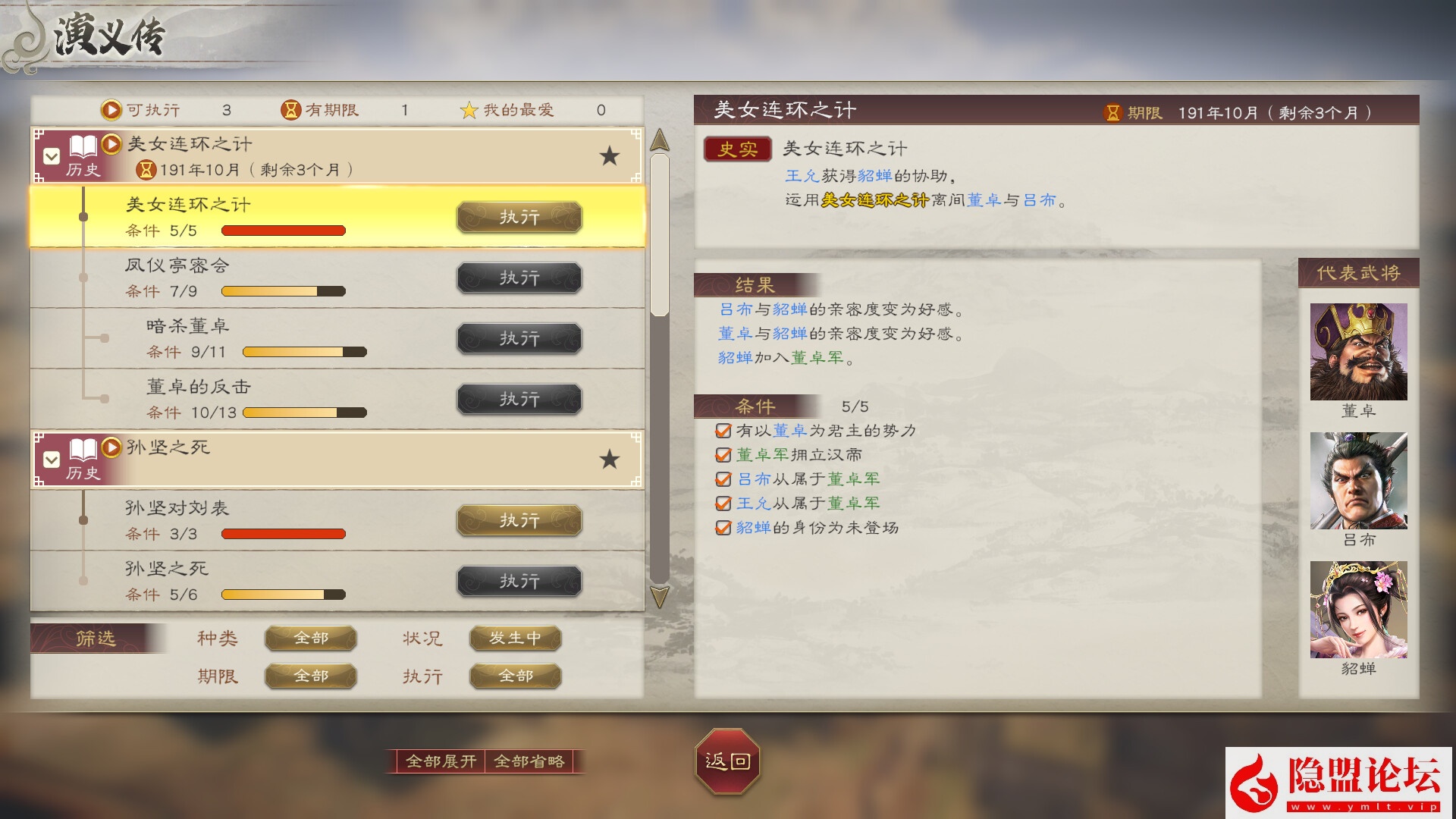
Task: Open the 种类 filter set to 全部
Action: (311, 639)
